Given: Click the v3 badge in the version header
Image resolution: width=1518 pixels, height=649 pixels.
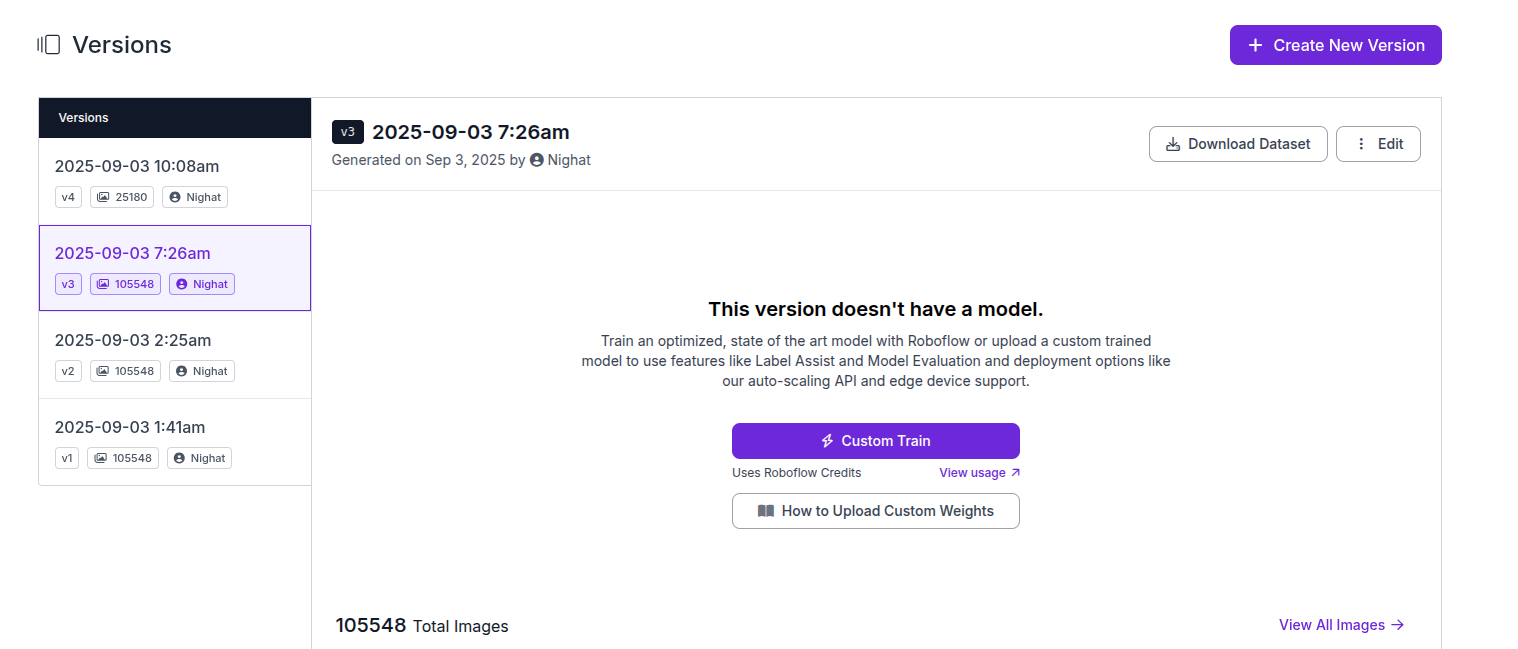Looking at the screenshot, I should pos(348,132).
